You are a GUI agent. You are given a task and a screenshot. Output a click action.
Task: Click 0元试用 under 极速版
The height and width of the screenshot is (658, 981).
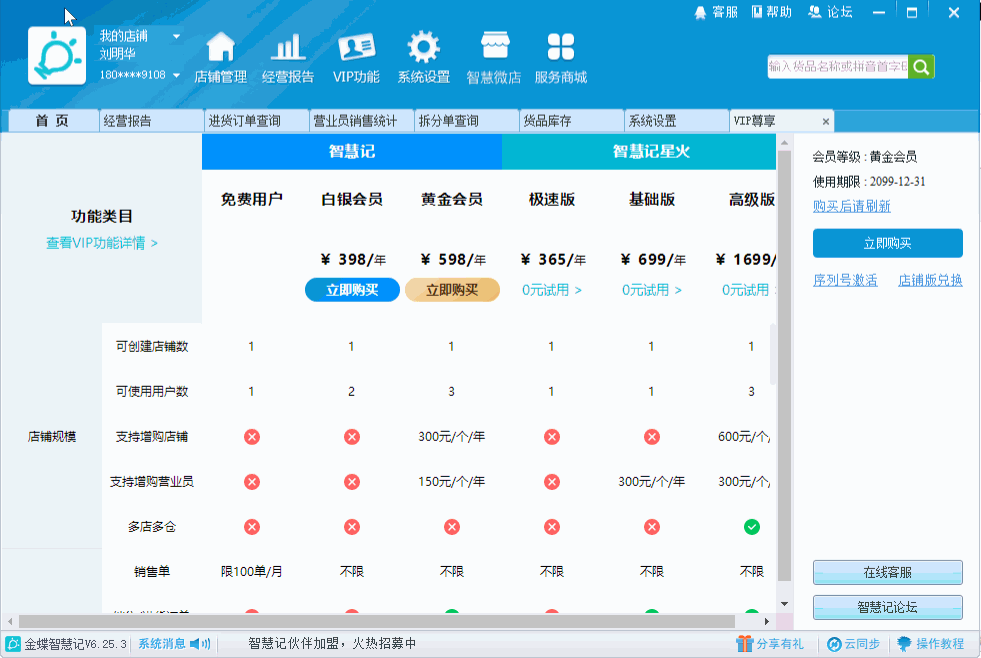pyautogui.click(x=552, y=290)
